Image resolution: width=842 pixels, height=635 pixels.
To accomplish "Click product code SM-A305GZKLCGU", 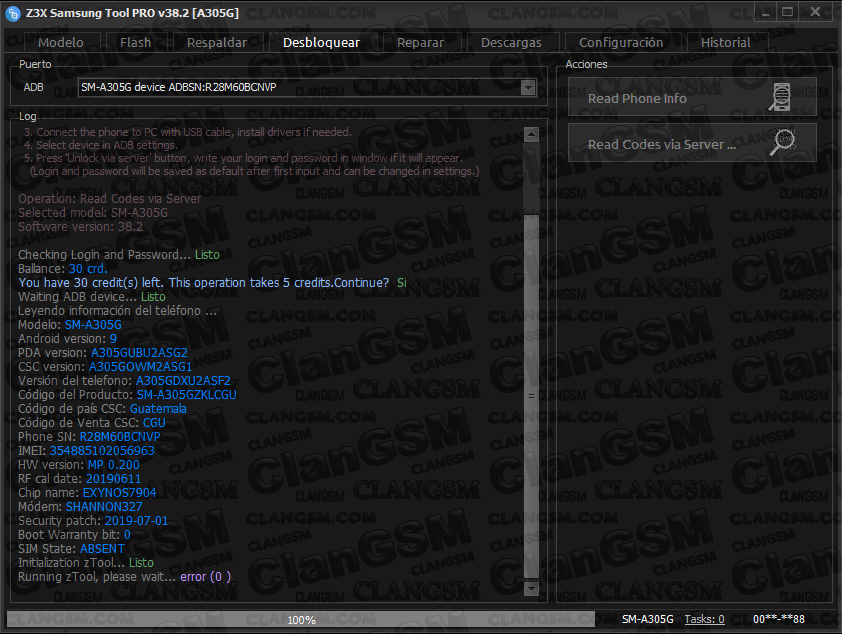I will pyautogui.click(x=186, y=395).
